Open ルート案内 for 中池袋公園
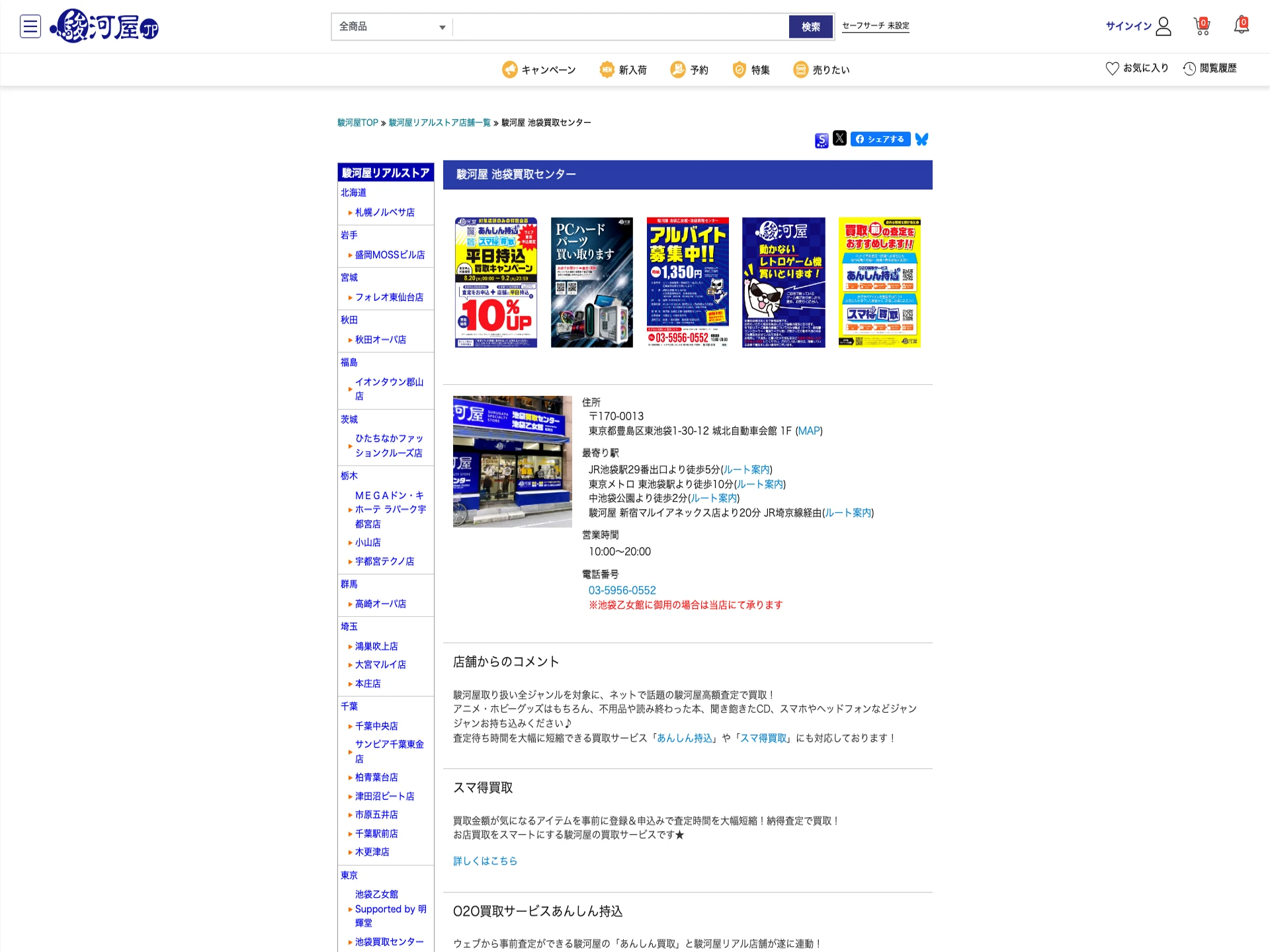This screenshot has width=1270, height=952. 714,498
